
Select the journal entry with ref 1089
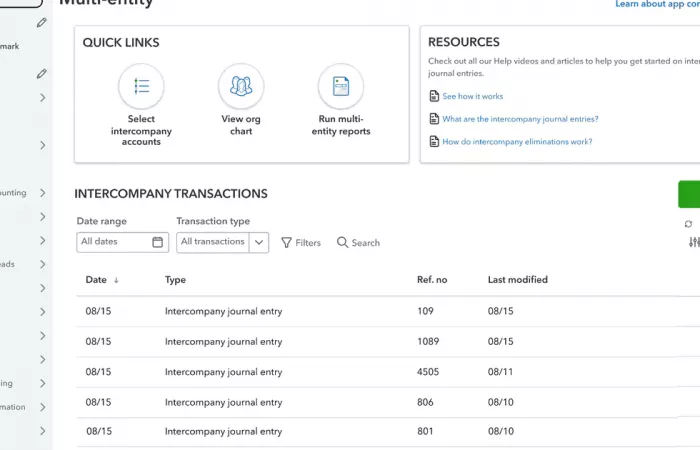[388, 342]
